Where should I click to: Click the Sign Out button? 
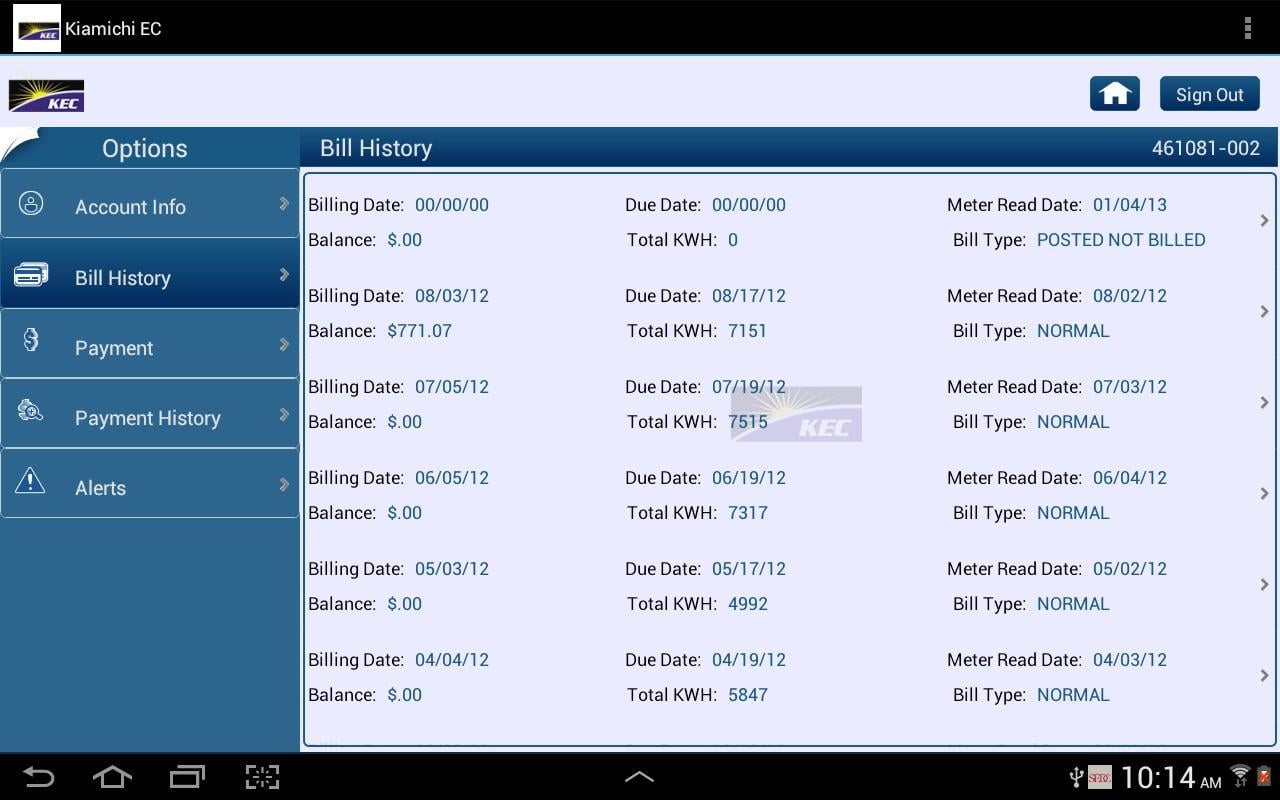pos(1209,94)
